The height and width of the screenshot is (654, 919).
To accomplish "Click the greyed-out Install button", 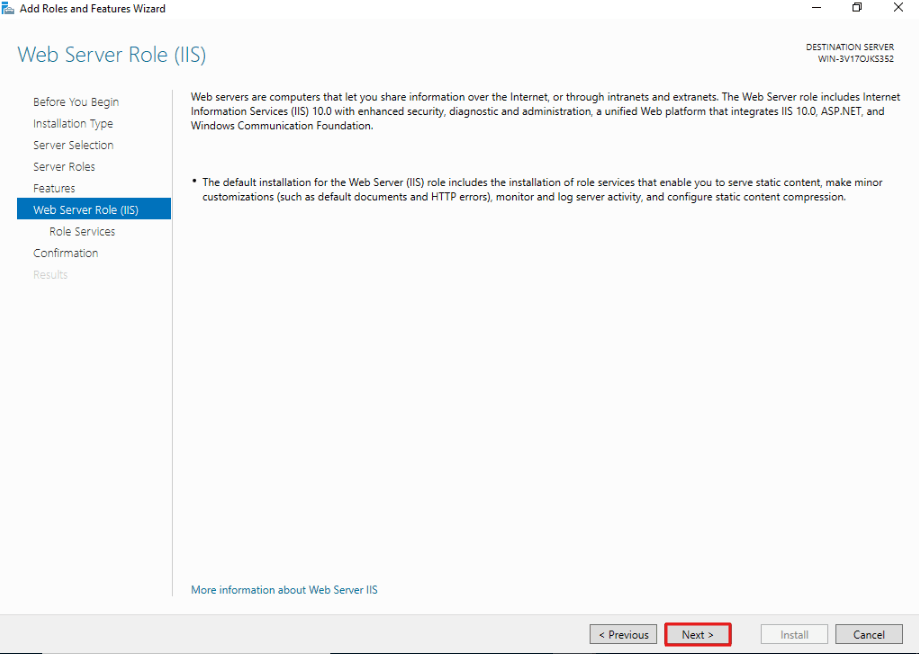I will point(794,635).
